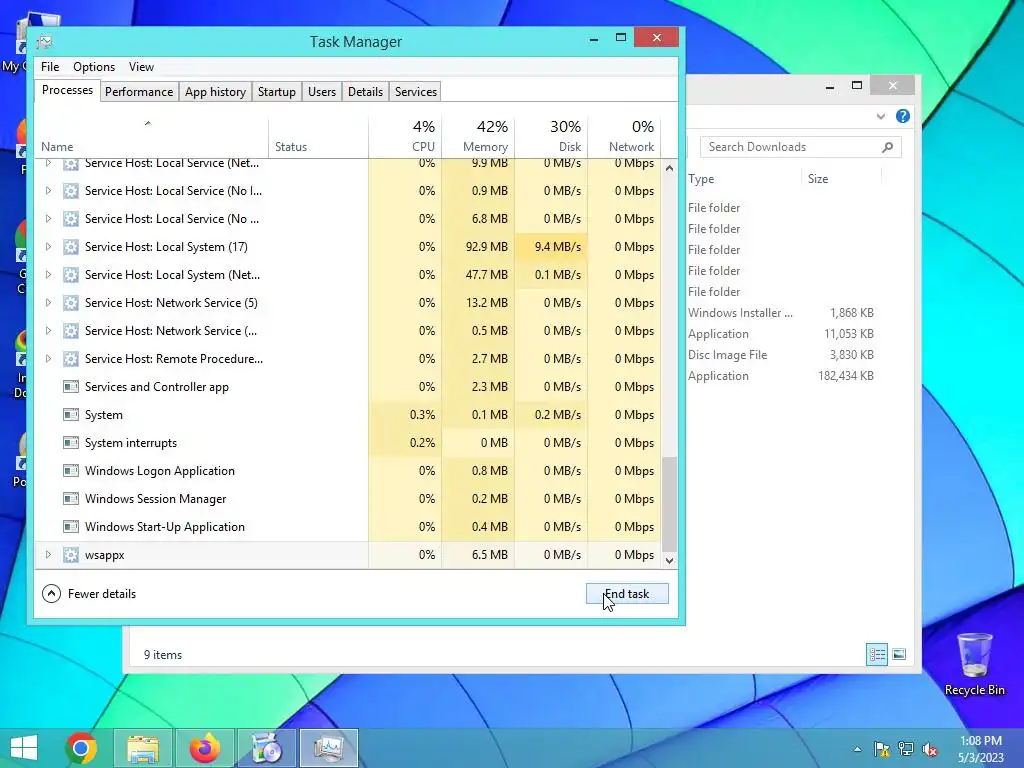Click the icon beside Services and Controller app
The image size is (1024, 768).
point(71,387)
